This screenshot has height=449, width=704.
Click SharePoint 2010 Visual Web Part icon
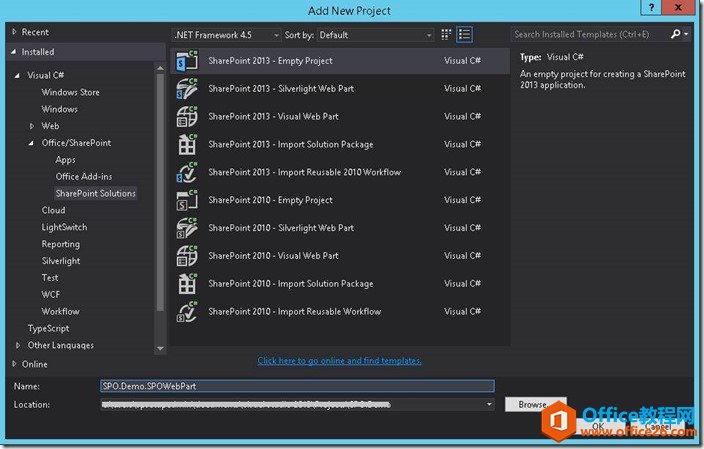(x=187, y=255)
